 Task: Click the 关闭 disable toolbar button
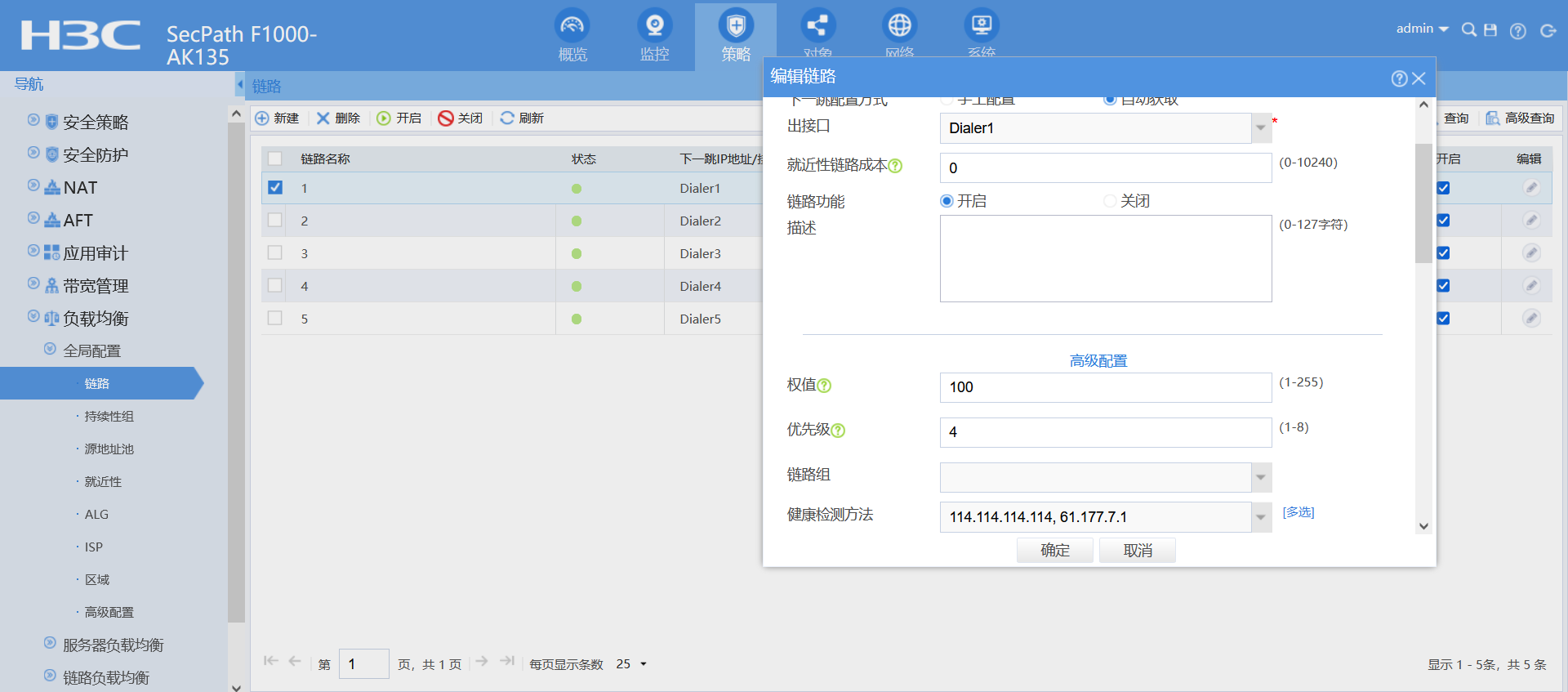coord(461,118)
